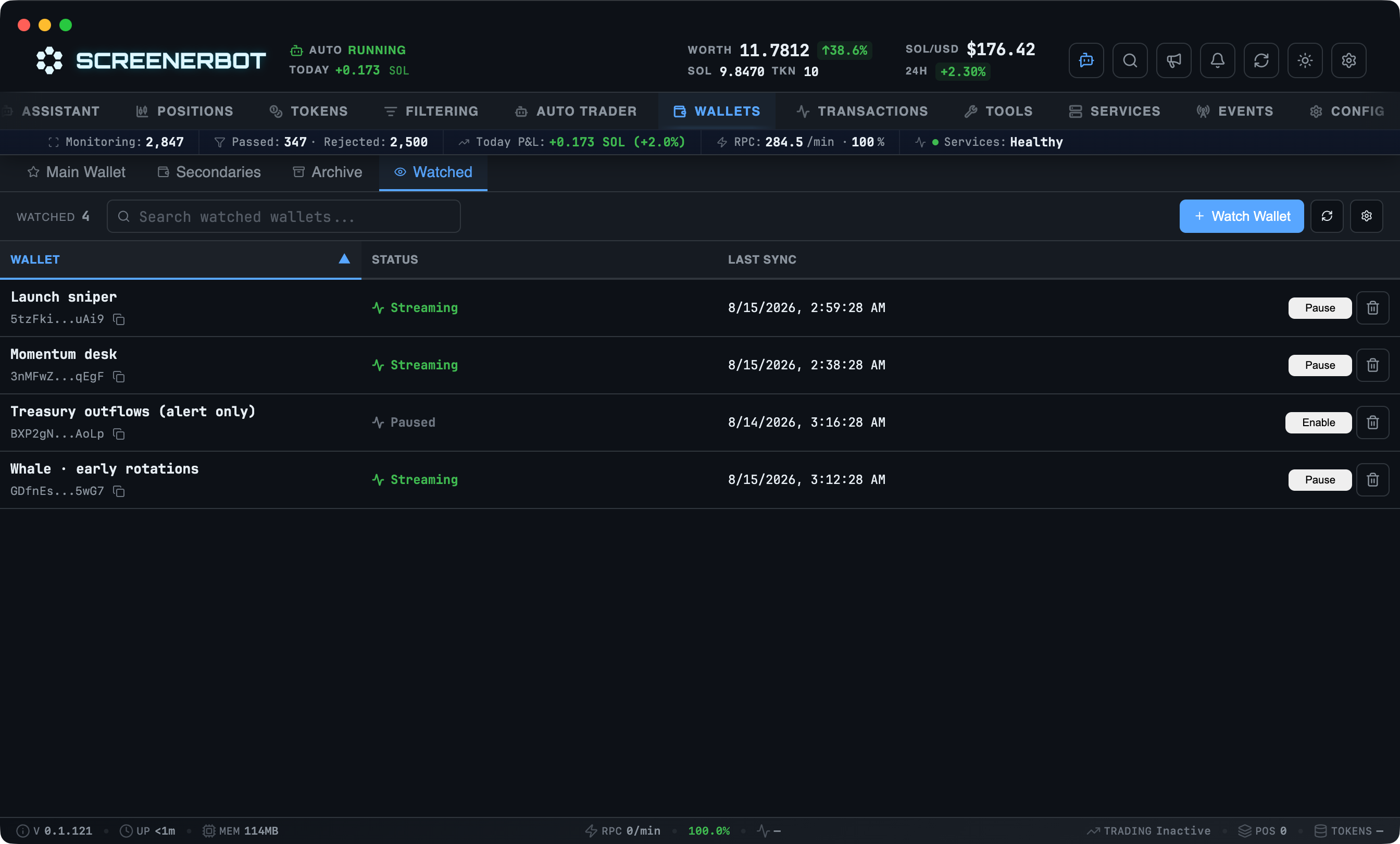Delete the Momentum desk watched wallet

1373,365
